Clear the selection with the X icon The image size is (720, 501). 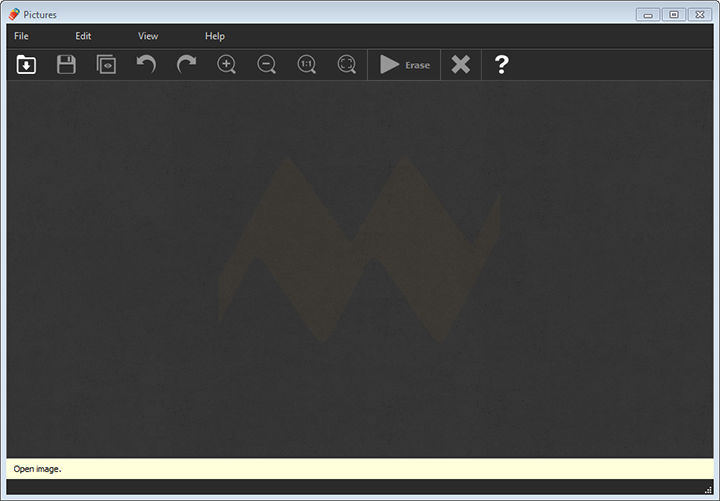click(x=461, y=64)
